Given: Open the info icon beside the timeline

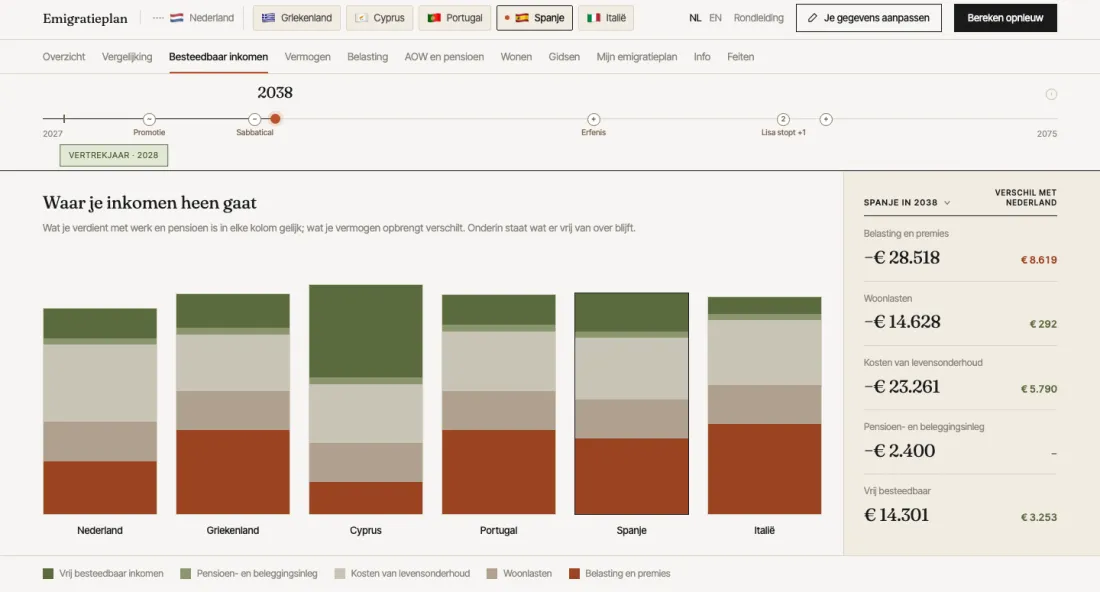Looking at the screenshot, I should point(1051,94).
